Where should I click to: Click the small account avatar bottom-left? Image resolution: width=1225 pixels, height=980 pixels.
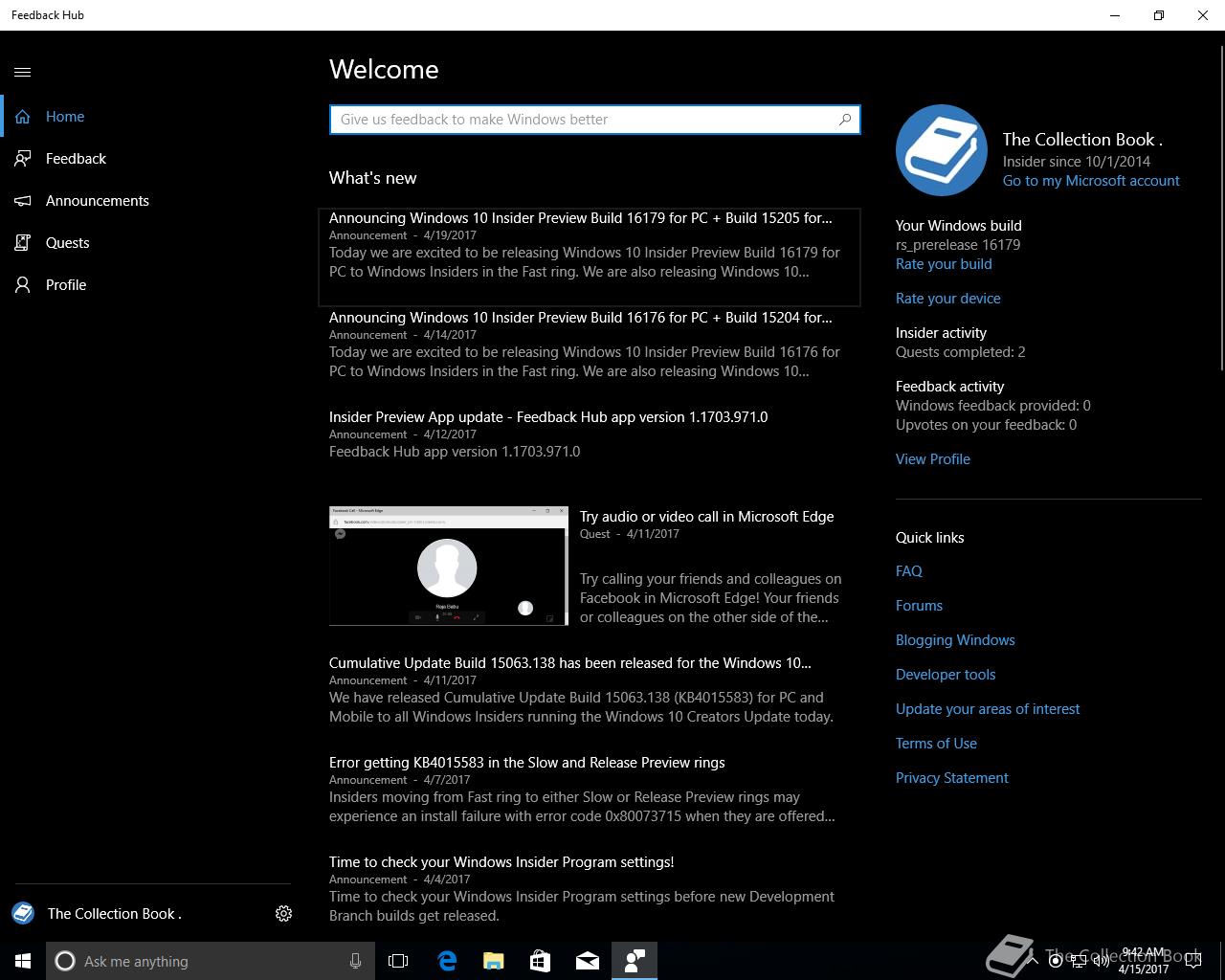click(x=23, y=914)
